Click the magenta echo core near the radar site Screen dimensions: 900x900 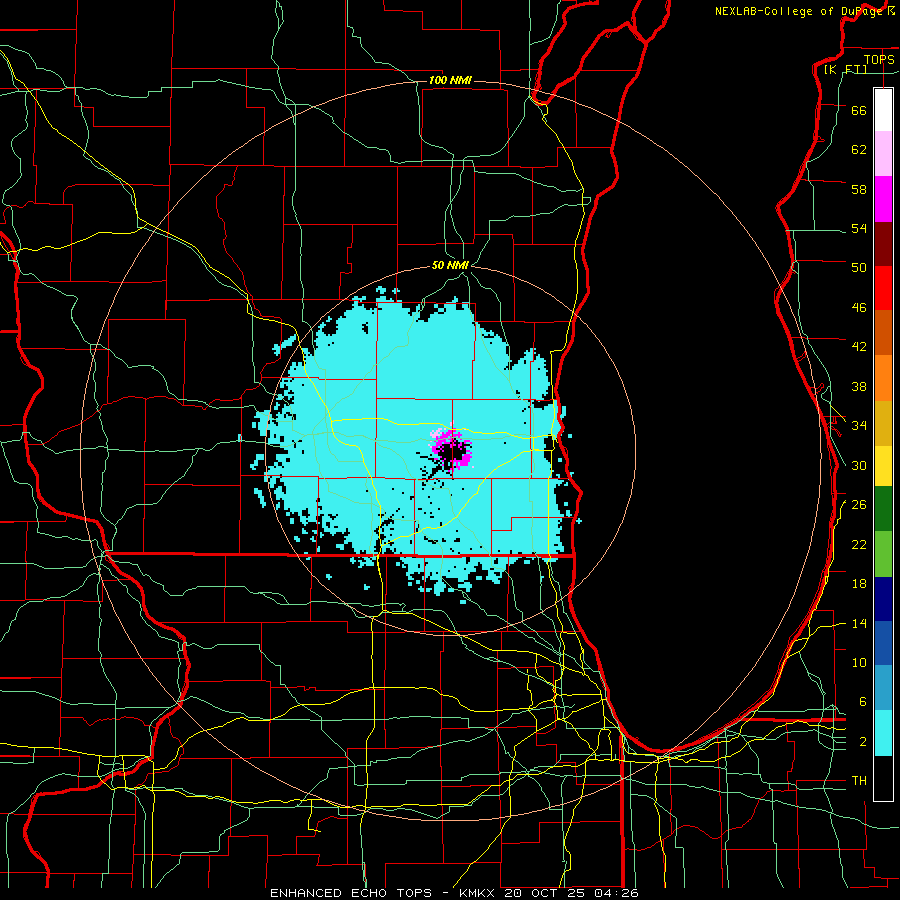pos(452,449)
